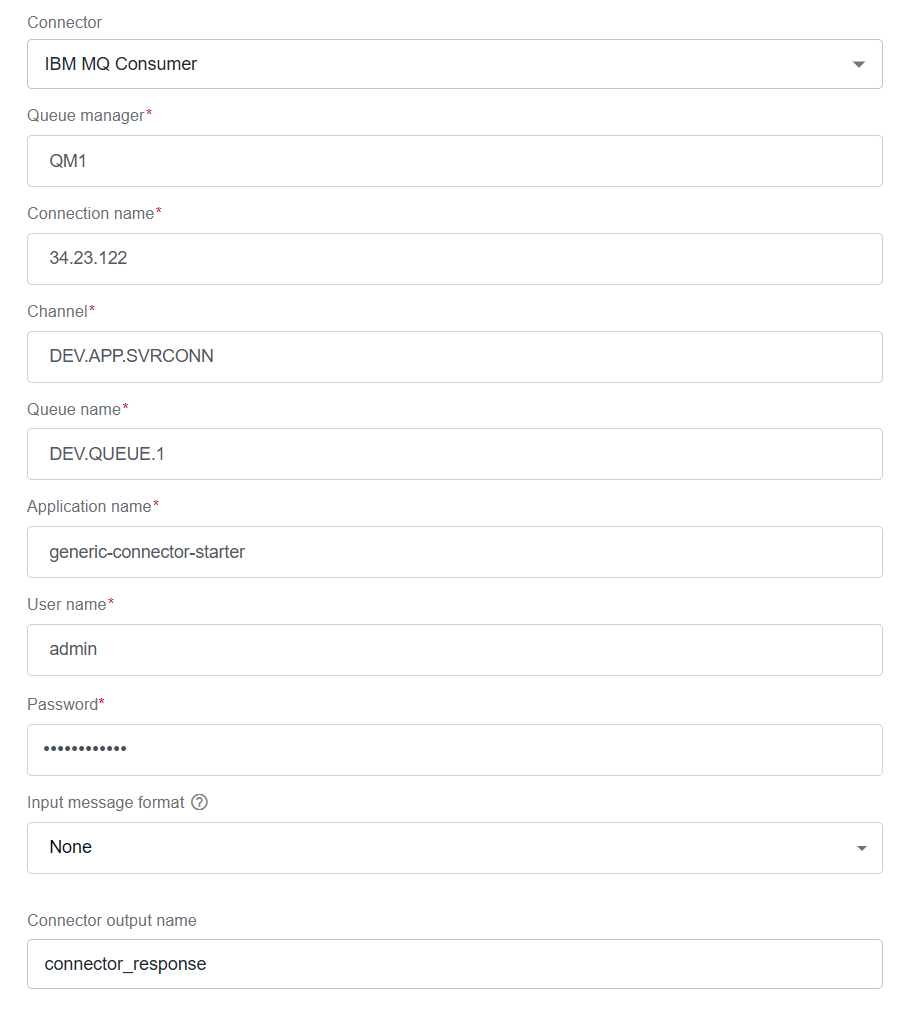Click the 'Connection name' label
This screenshot has width=917, height=1013.
point(90,214)
